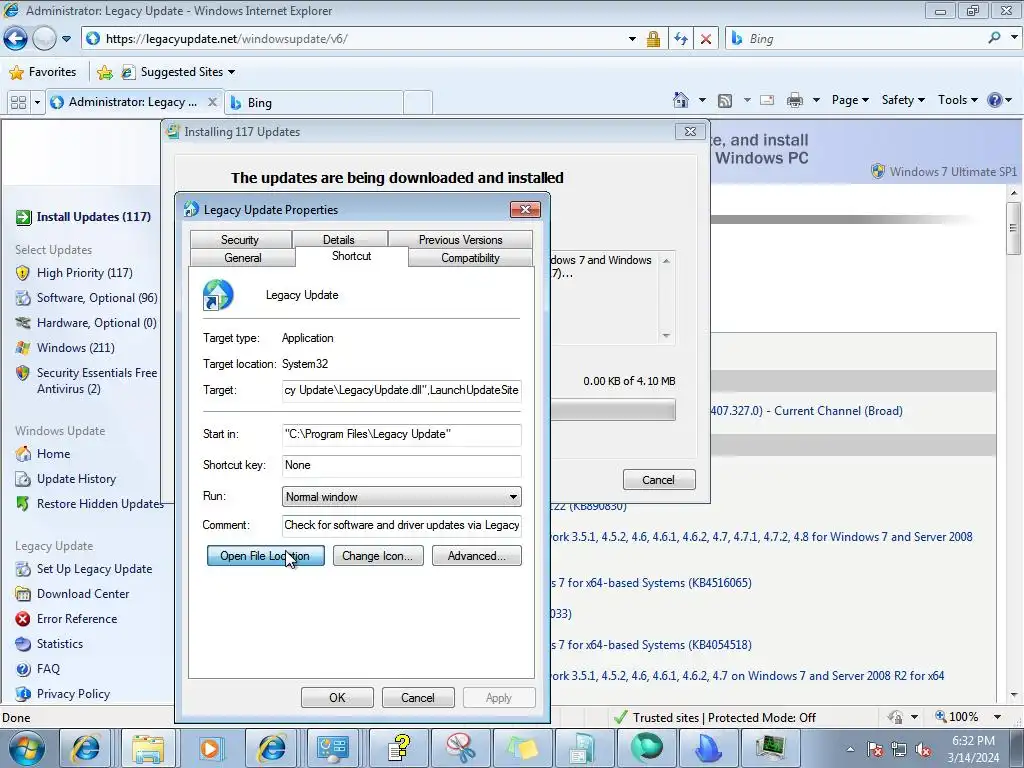Open the Tools menu dropdown
Viewport: 1024px width, 768px height.
[957, 100]
